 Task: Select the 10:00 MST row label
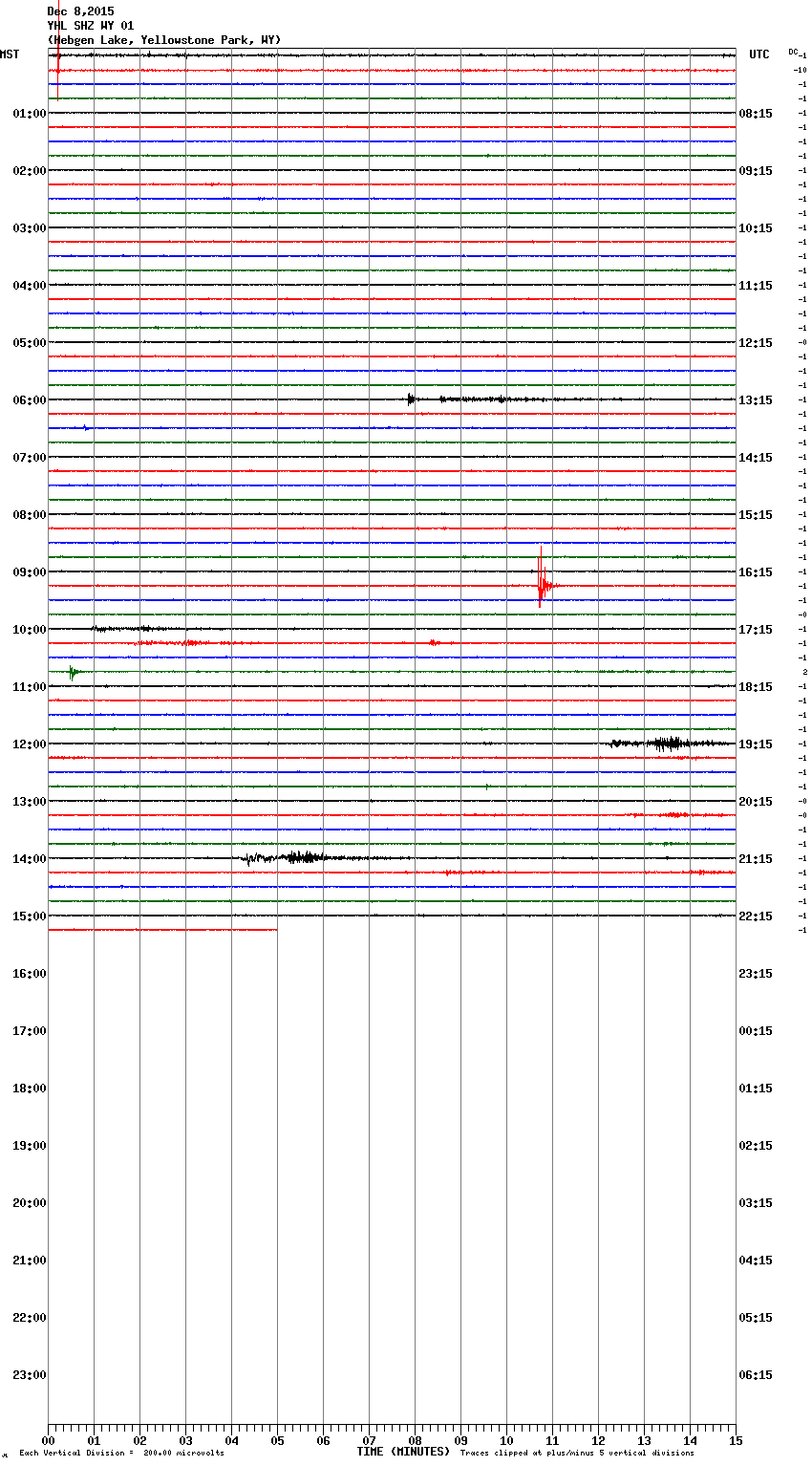coord(30,630)
